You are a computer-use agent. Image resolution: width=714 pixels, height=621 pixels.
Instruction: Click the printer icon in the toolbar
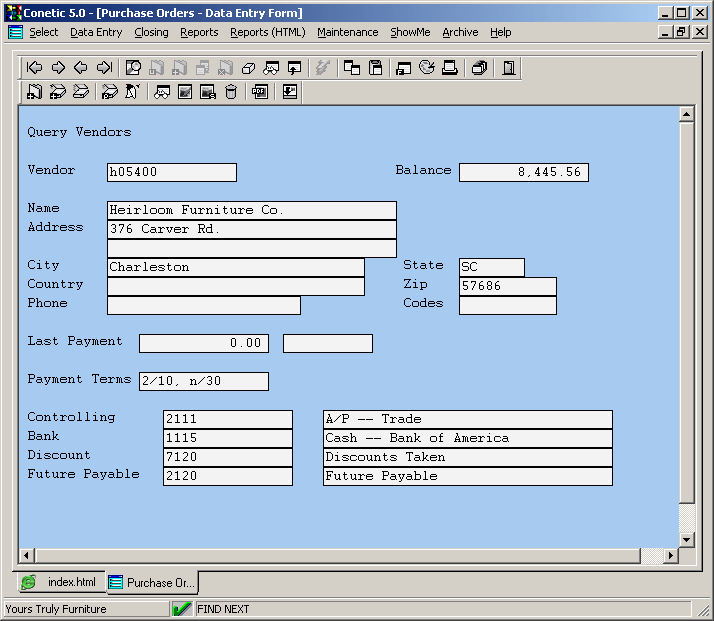(450, 68)
